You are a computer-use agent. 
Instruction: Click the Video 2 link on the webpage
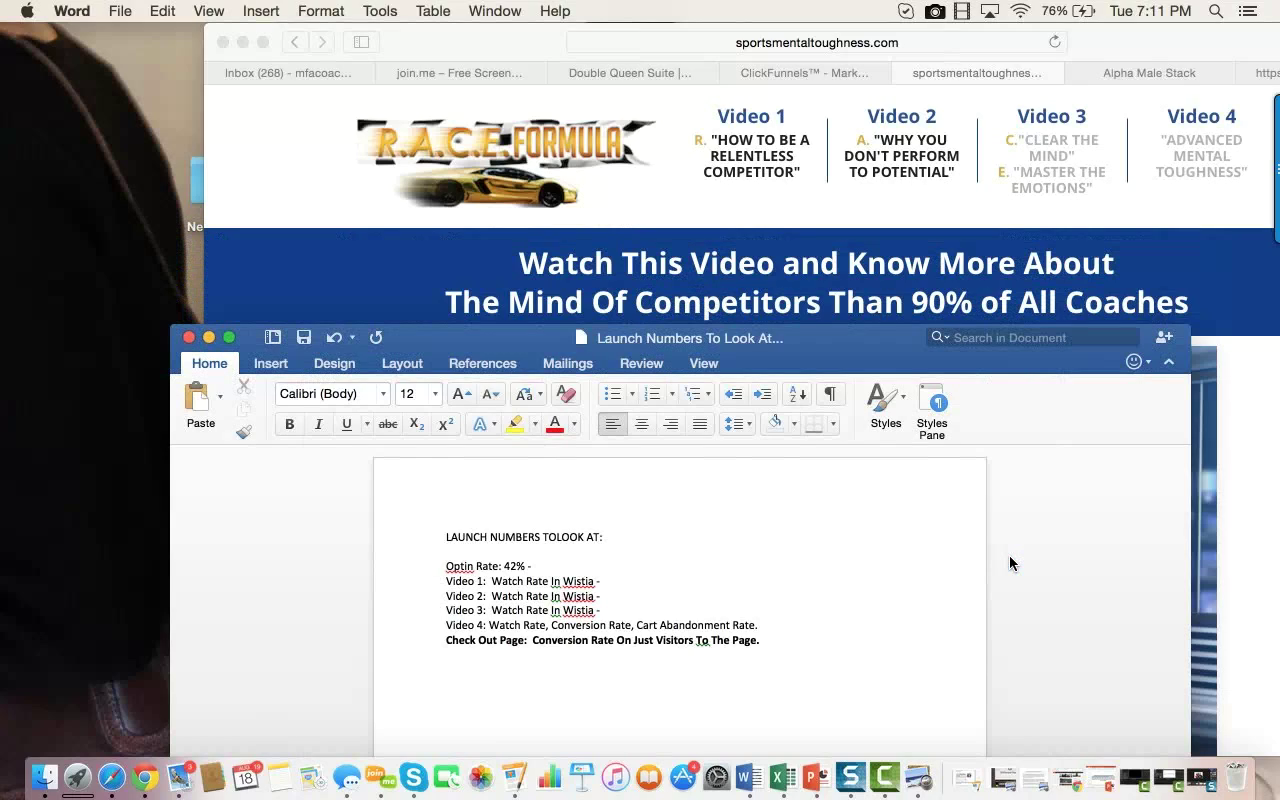[x=901, y=117]
